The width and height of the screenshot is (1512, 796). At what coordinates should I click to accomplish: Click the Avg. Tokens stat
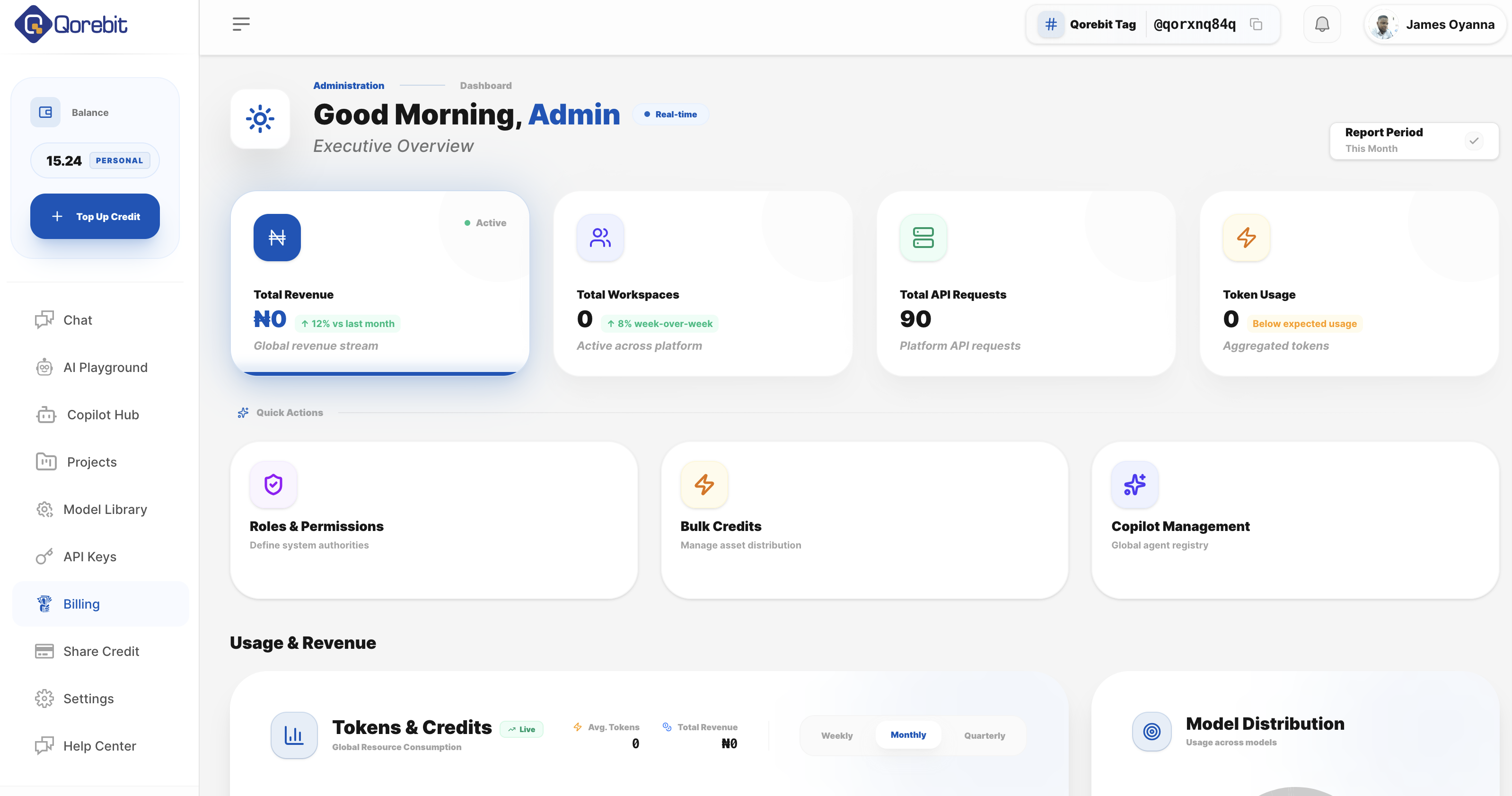pyautogui.click(x=607, y=735)
